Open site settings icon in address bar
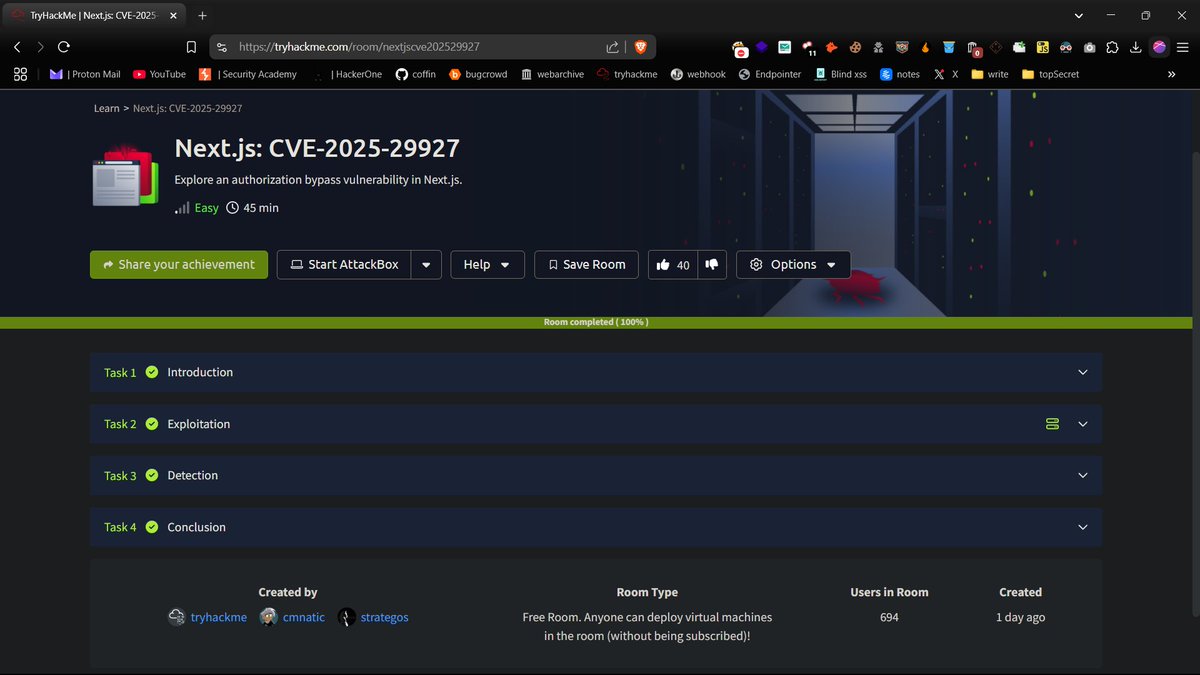This screenshot has width=1200, height=675. click(x=222, y=47)
